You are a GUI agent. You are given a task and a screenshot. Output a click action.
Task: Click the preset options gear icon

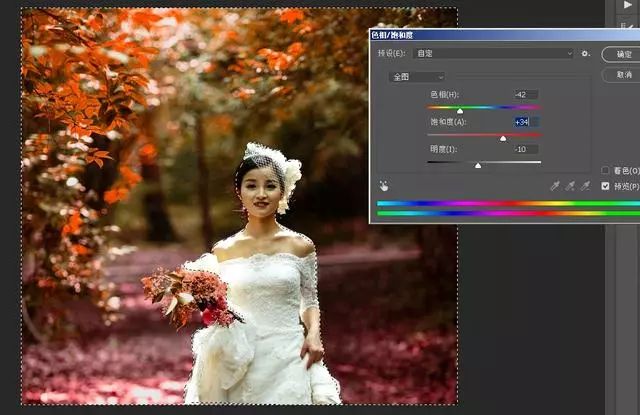click(x=585, y=53)
